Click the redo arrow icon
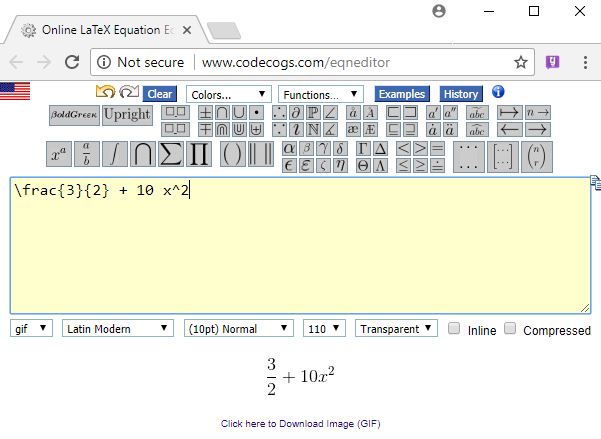Screen dimensions: 601x439 (128, 93)
